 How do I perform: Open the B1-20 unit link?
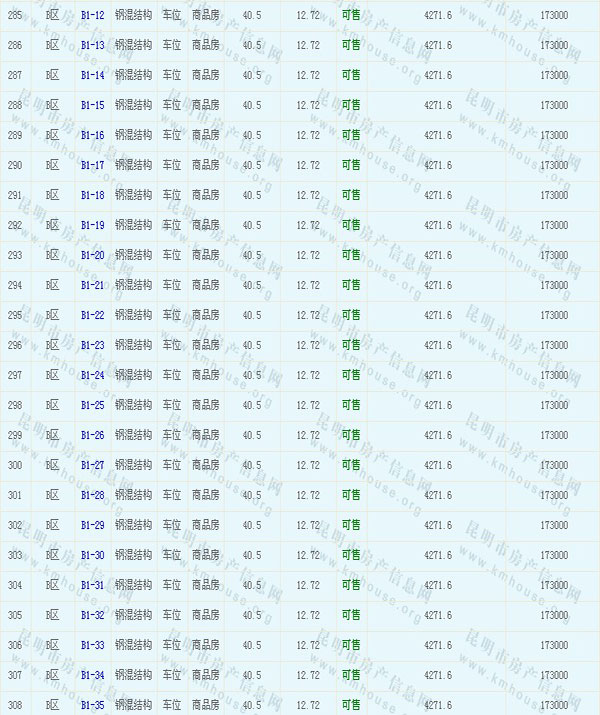pyautogui.click(x=92, y=255)
